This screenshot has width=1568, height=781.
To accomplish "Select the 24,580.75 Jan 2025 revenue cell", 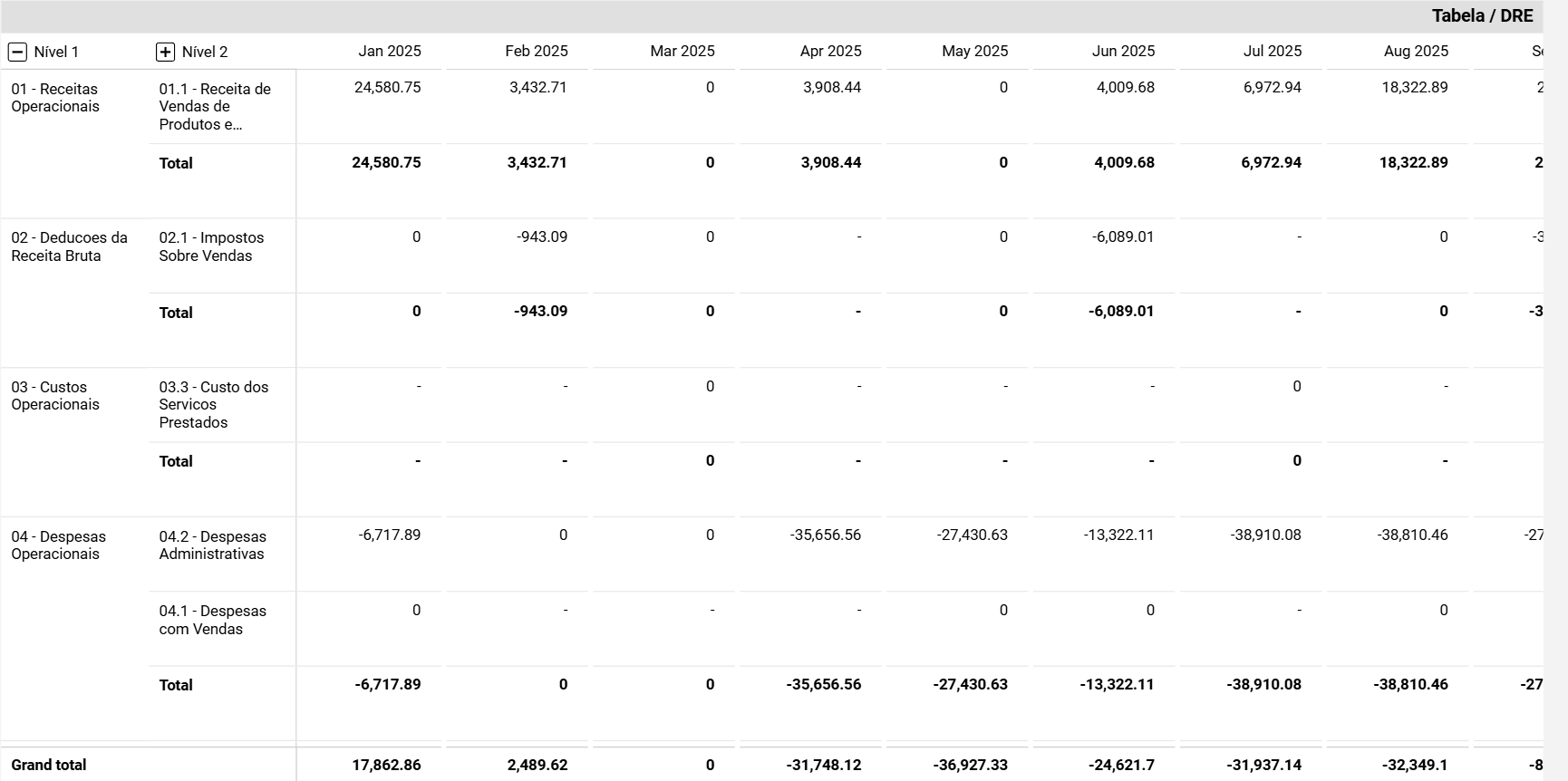I will pos(387,88).
